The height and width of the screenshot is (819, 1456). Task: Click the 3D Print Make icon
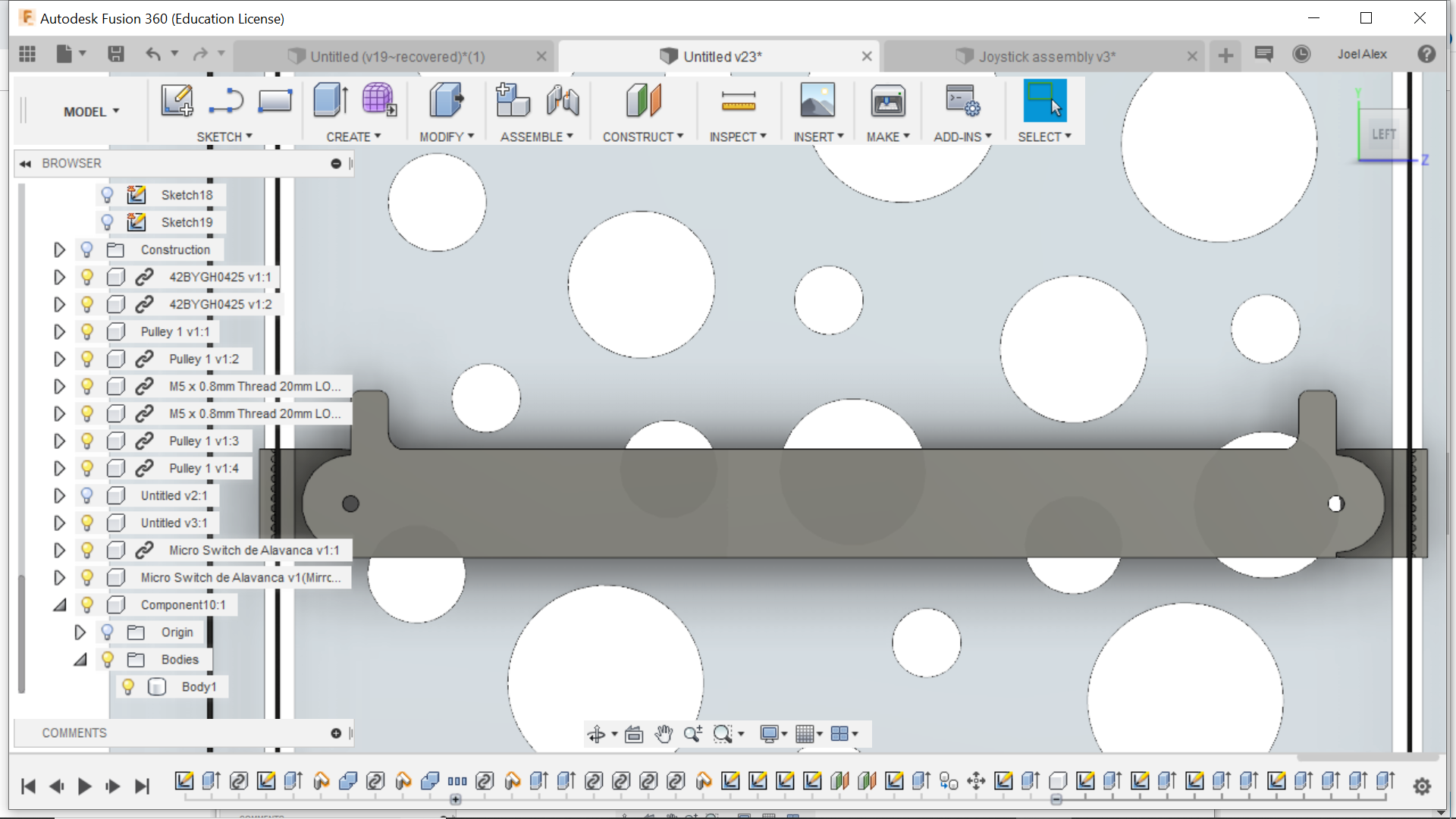pyautogui.click(x=887, y=100)
